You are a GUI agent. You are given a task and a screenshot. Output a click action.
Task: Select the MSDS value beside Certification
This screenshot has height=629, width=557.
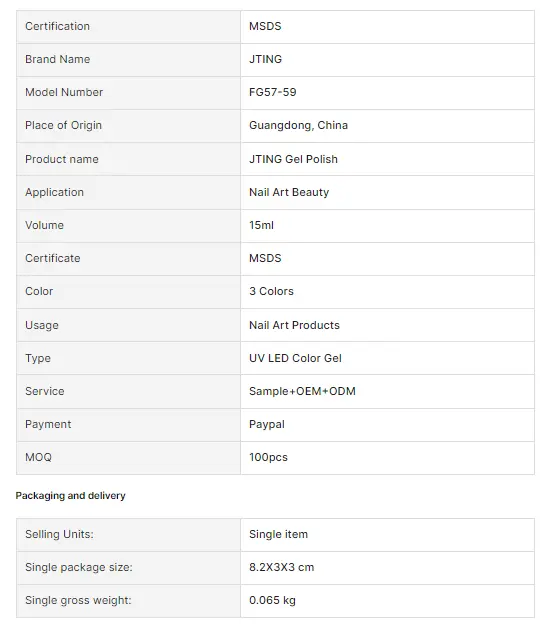coord(265,26)
